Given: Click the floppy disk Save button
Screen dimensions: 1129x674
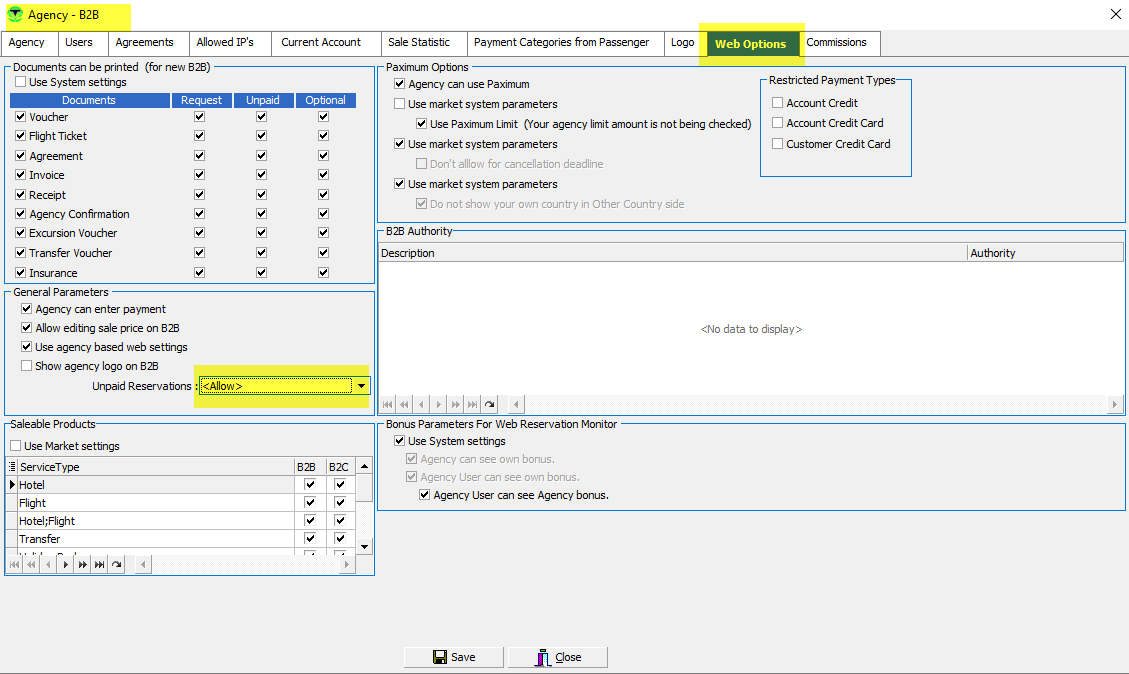Looking at the screenshot, I should (x=454, y=657).
